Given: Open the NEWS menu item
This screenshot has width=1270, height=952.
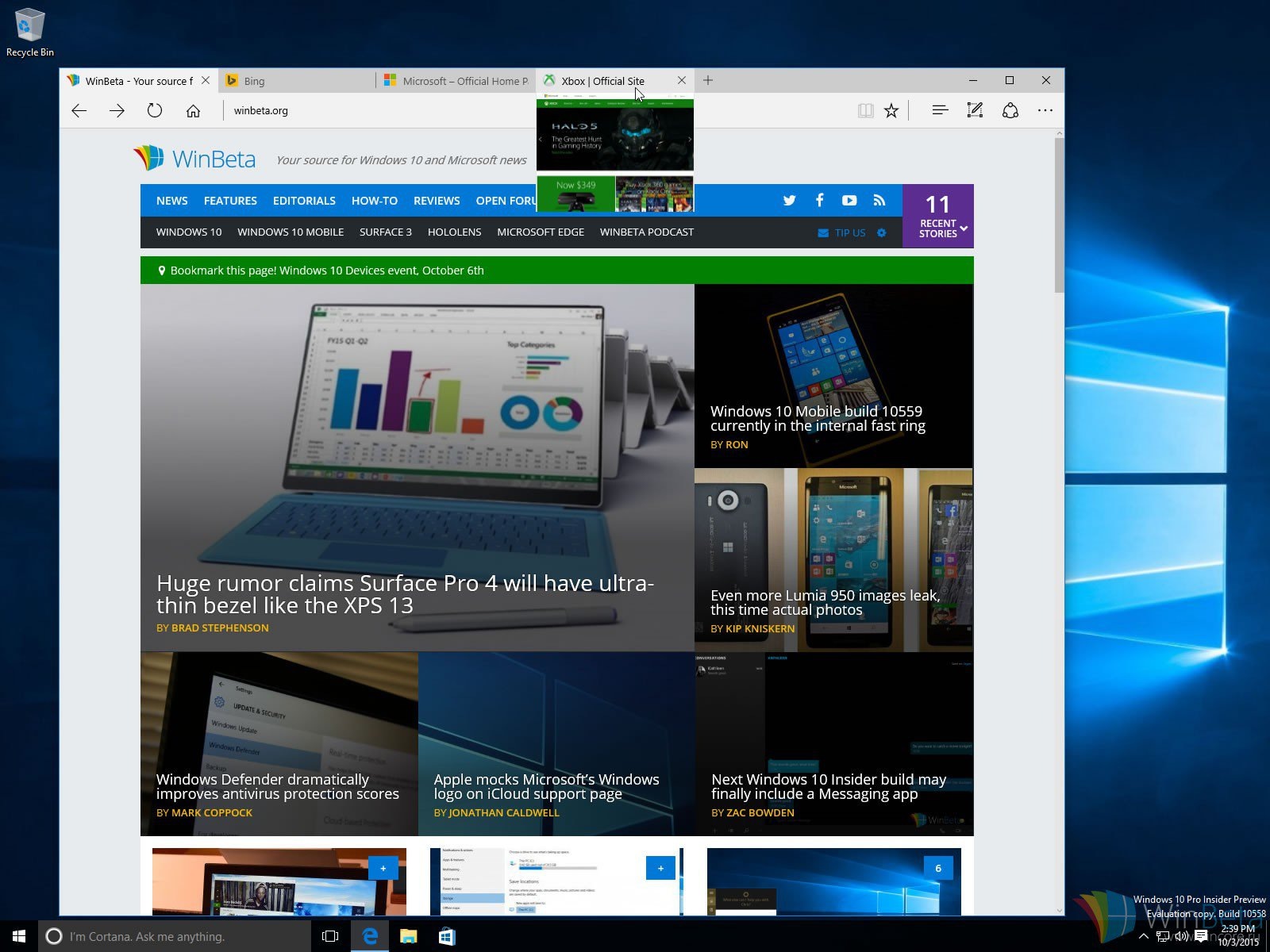Looking at the screenshot, I should (171, 201).
